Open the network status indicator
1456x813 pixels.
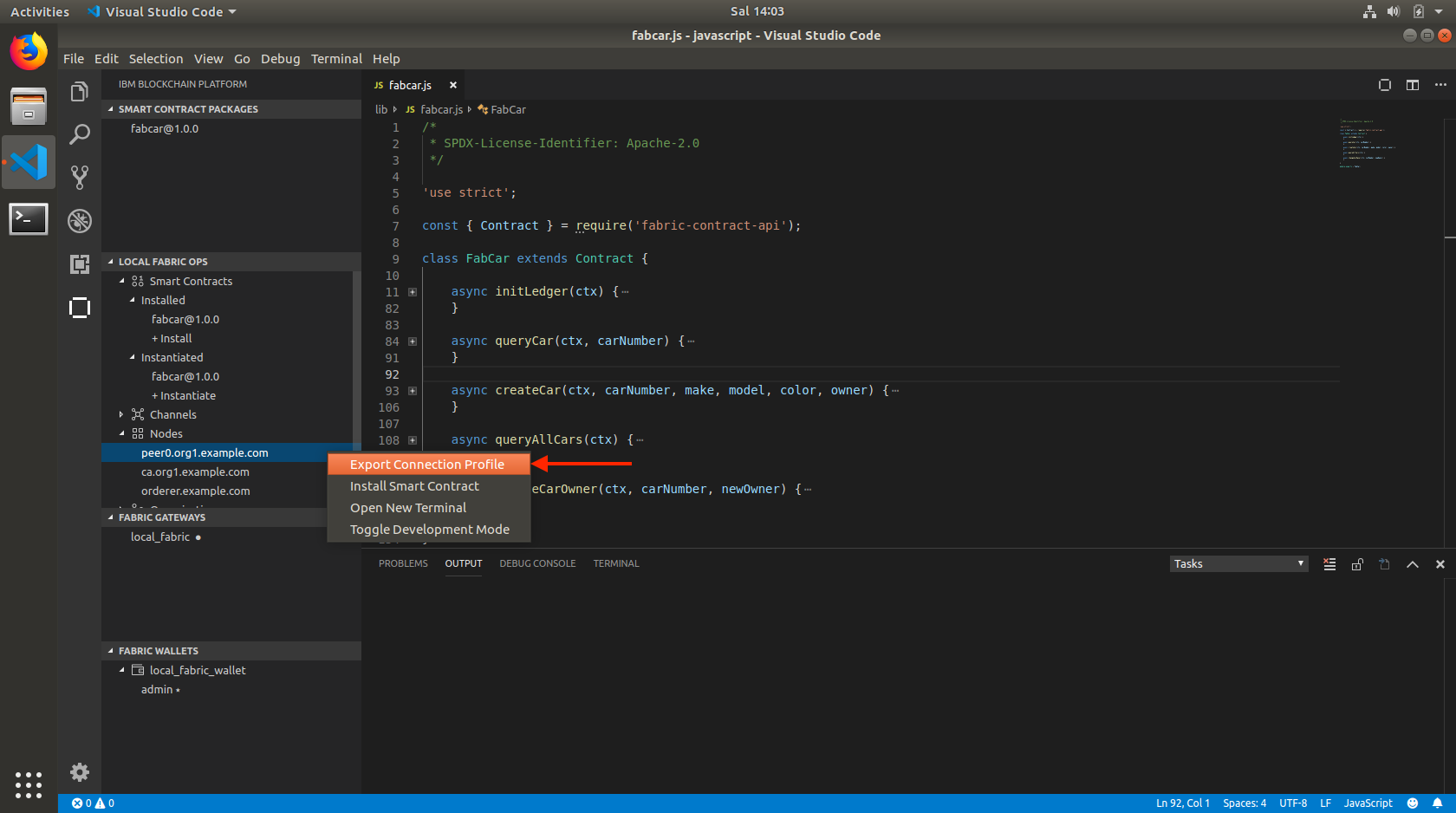click(x=1369, y=11)
